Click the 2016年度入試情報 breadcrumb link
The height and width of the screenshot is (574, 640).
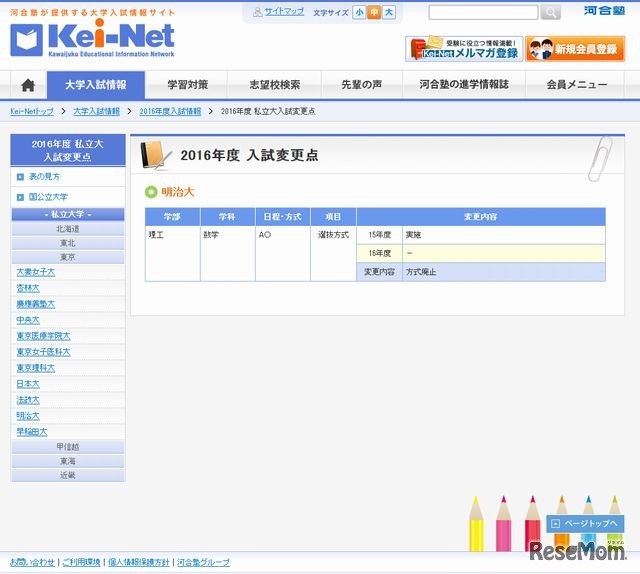[170, 111]
